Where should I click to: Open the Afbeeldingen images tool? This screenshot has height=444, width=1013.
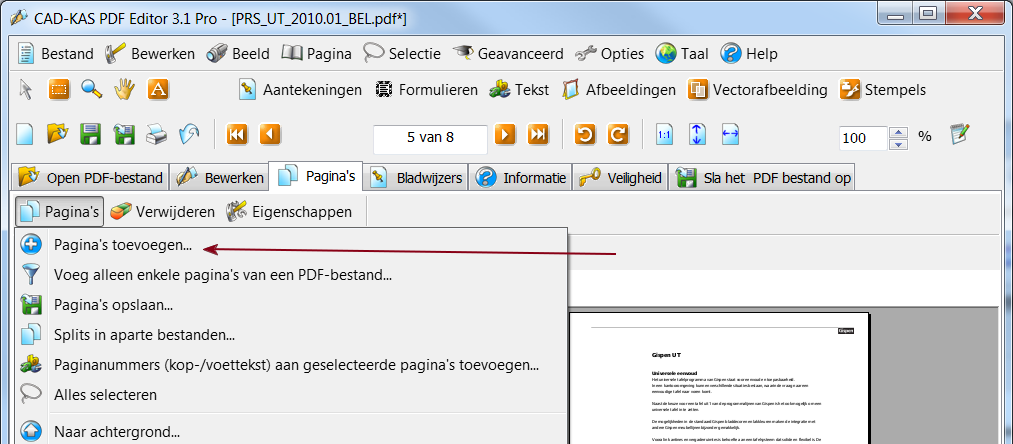pos(618,90)
